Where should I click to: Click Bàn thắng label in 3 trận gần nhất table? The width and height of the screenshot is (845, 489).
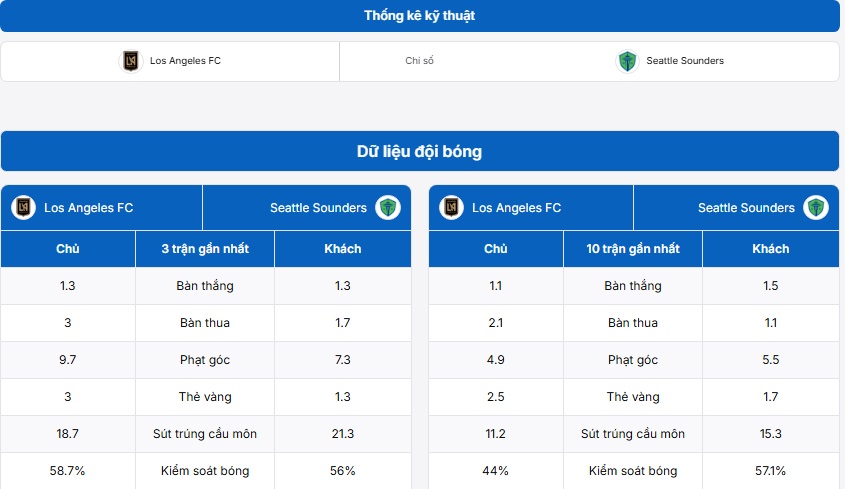click(x=205, y=286)
